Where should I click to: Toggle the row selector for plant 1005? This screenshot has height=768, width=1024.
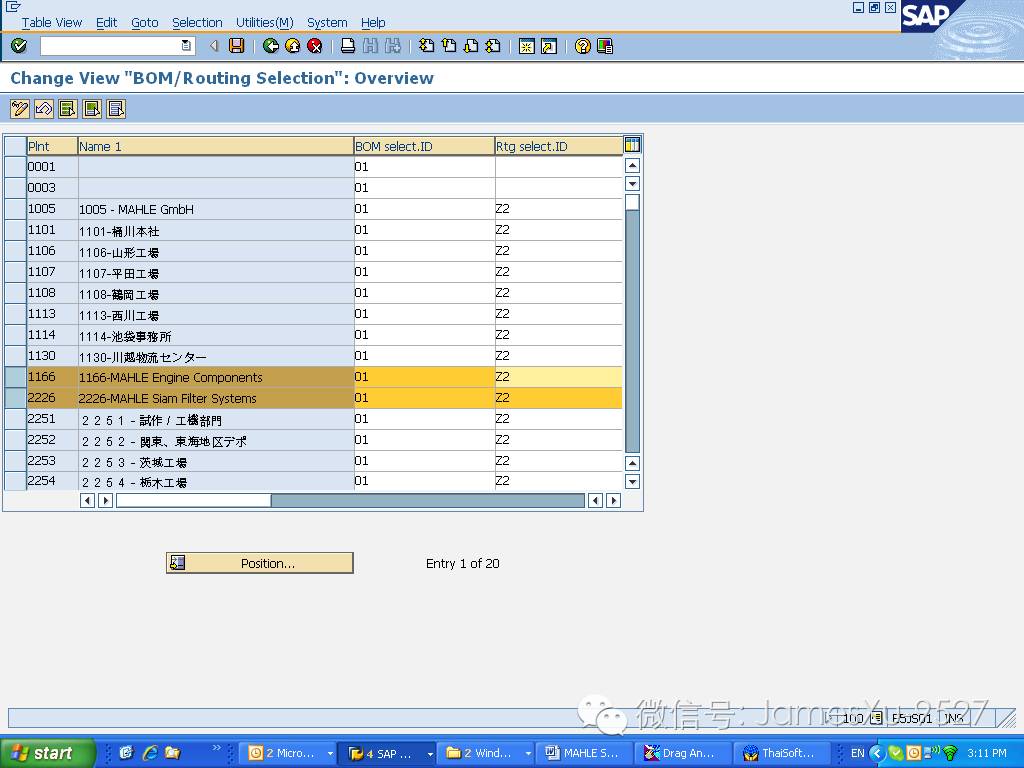15,209
